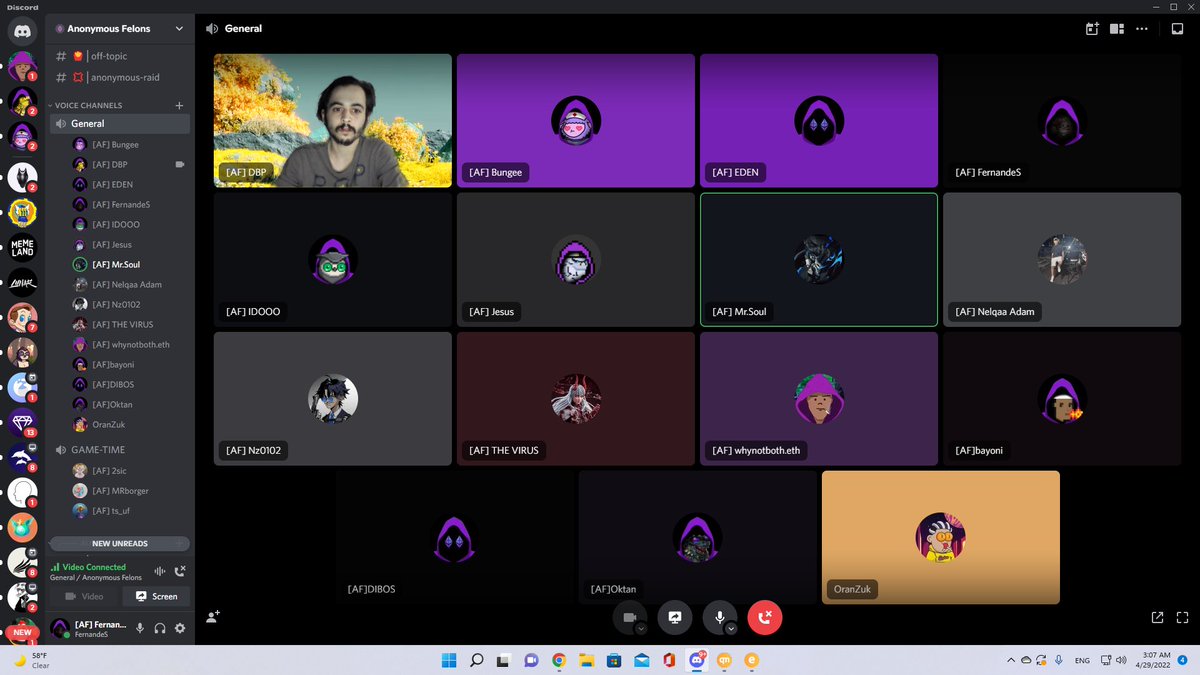Open more options three dots in header
Image resolution: width=1200 pixels, height=675 pixels.
point(1142,29)
